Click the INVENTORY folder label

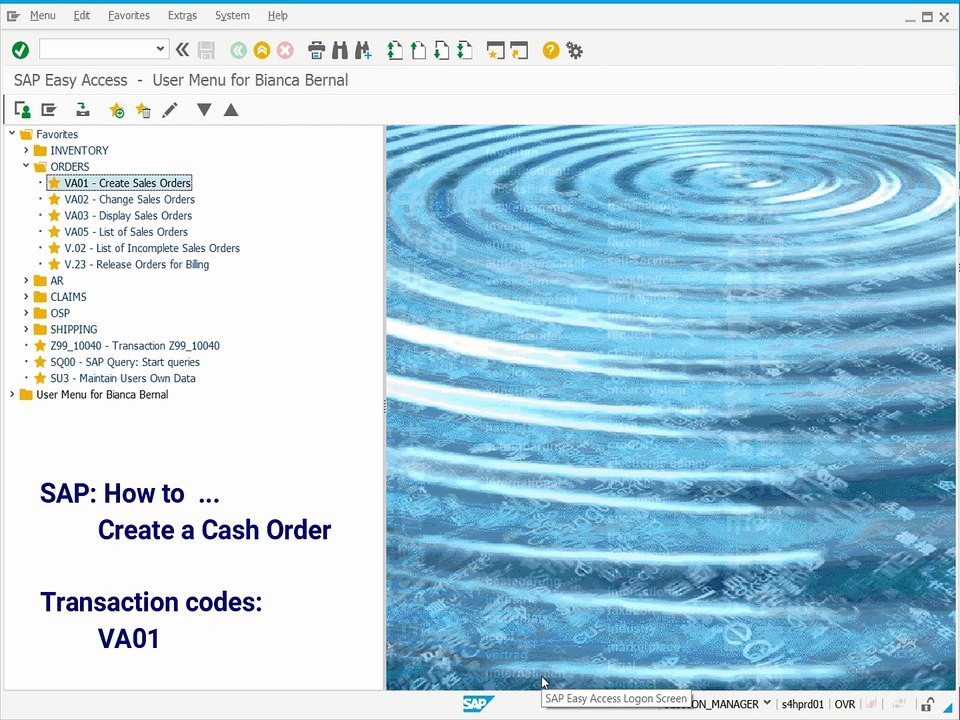click(x=80, y=150)
